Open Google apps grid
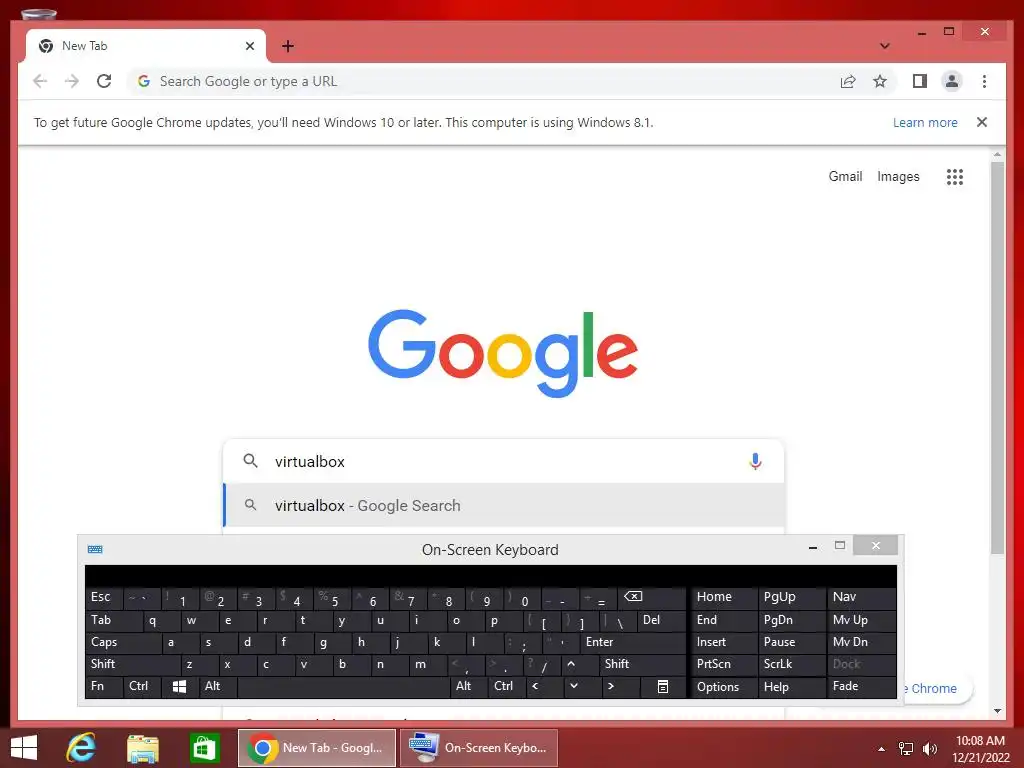The height and width of the screenshot is (768, 1024). pyautogui.click(x=955, y=176)
